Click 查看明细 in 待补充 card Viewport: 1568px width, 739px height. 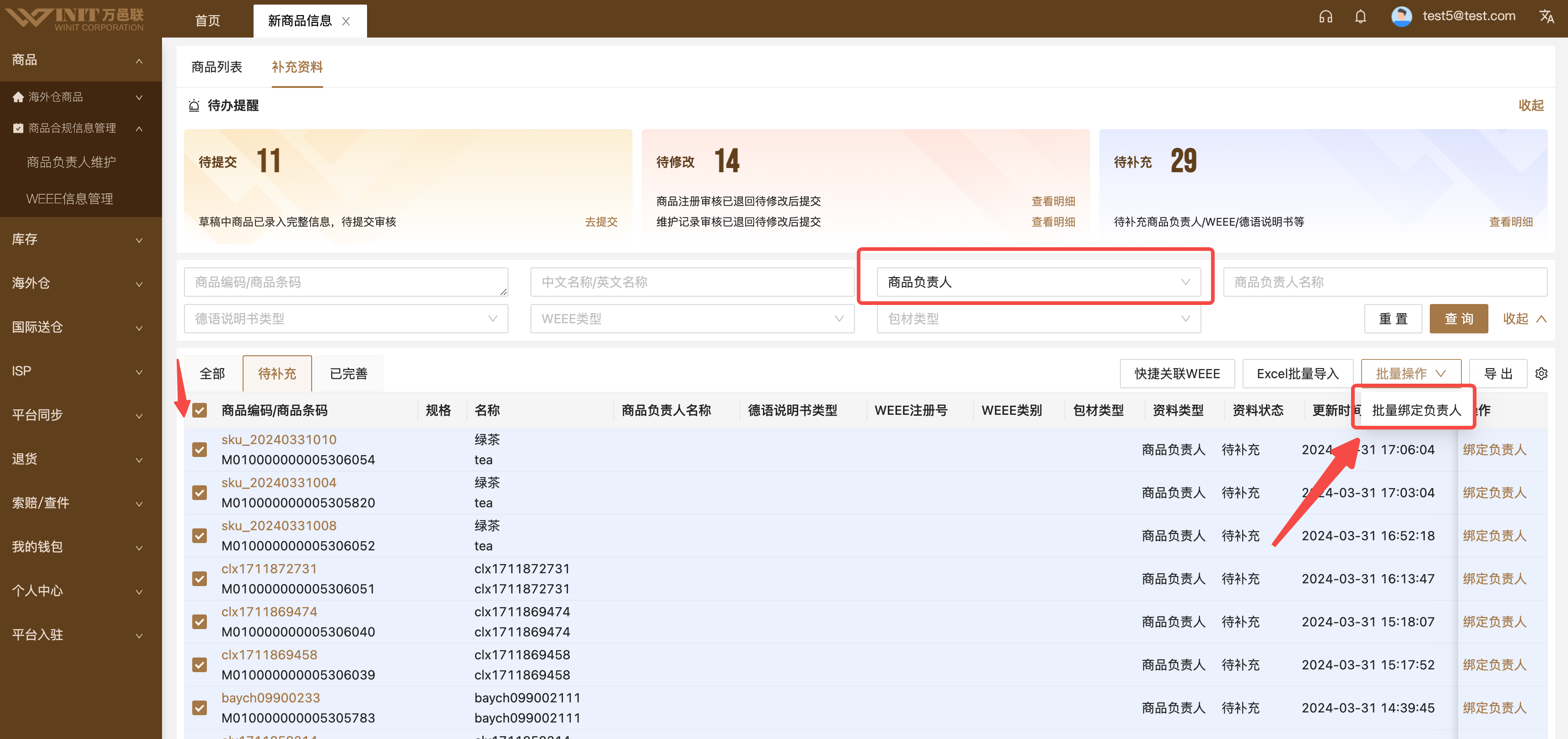click(x=1511, y=222)
